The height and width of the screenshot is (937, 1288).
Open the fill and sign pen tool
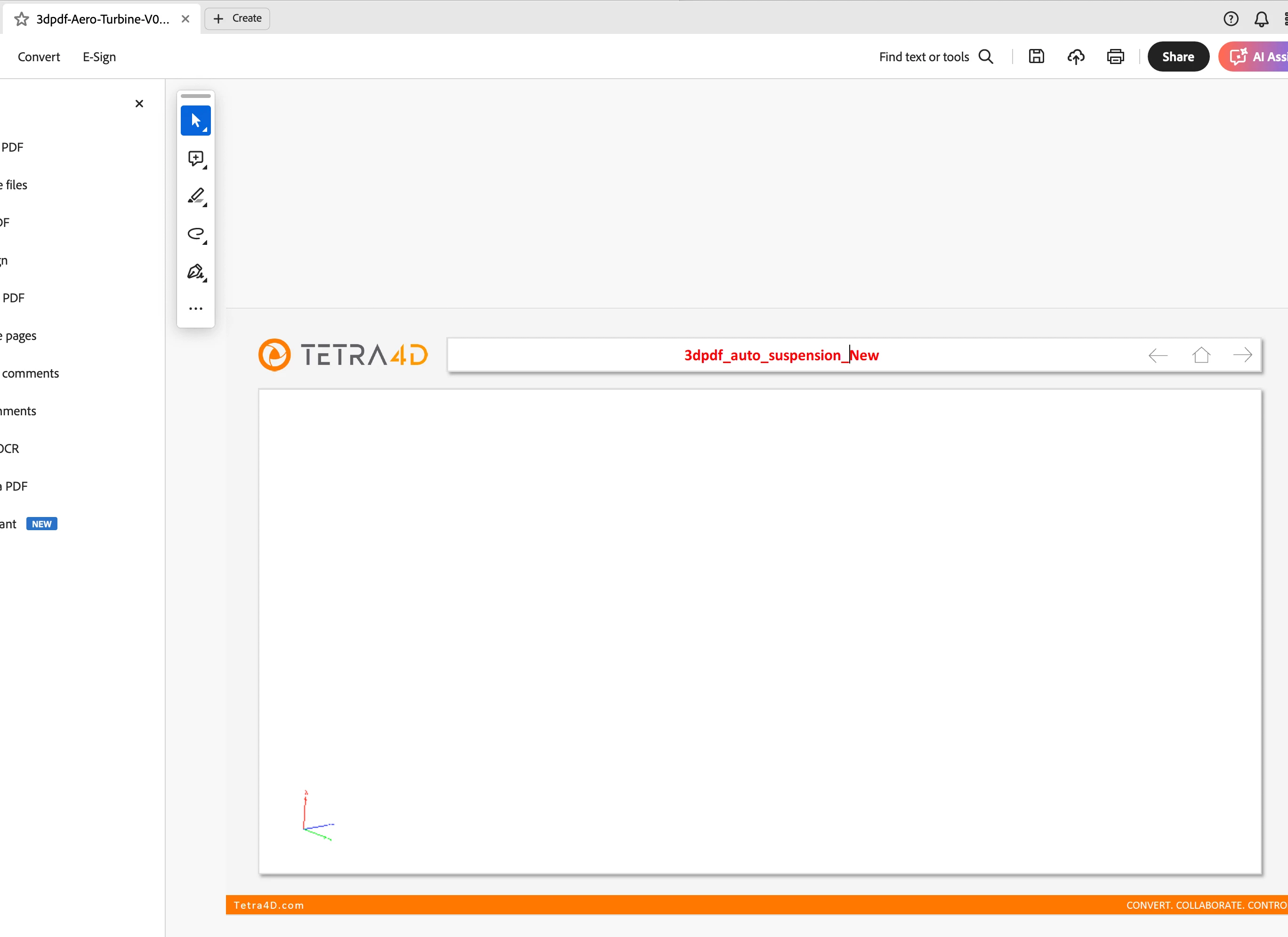pyautogui.click(x=195, y=271)
